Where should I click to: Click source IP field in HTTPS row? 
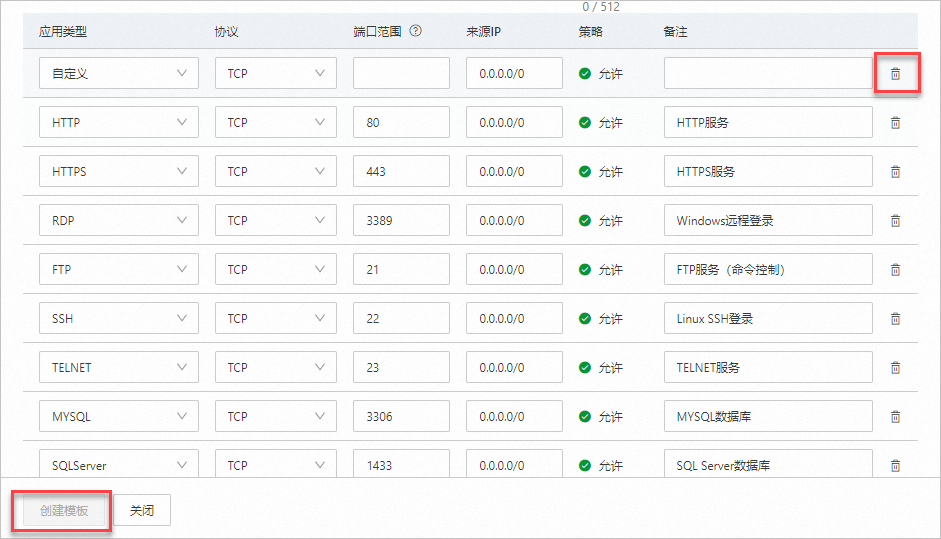tap(514, 172)
